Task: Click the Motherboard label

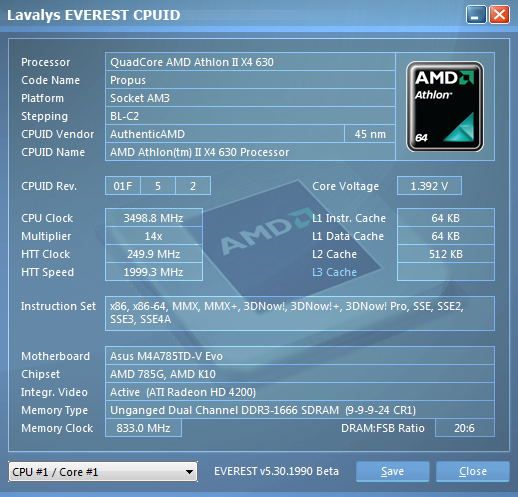Action: tap(55, 356)
